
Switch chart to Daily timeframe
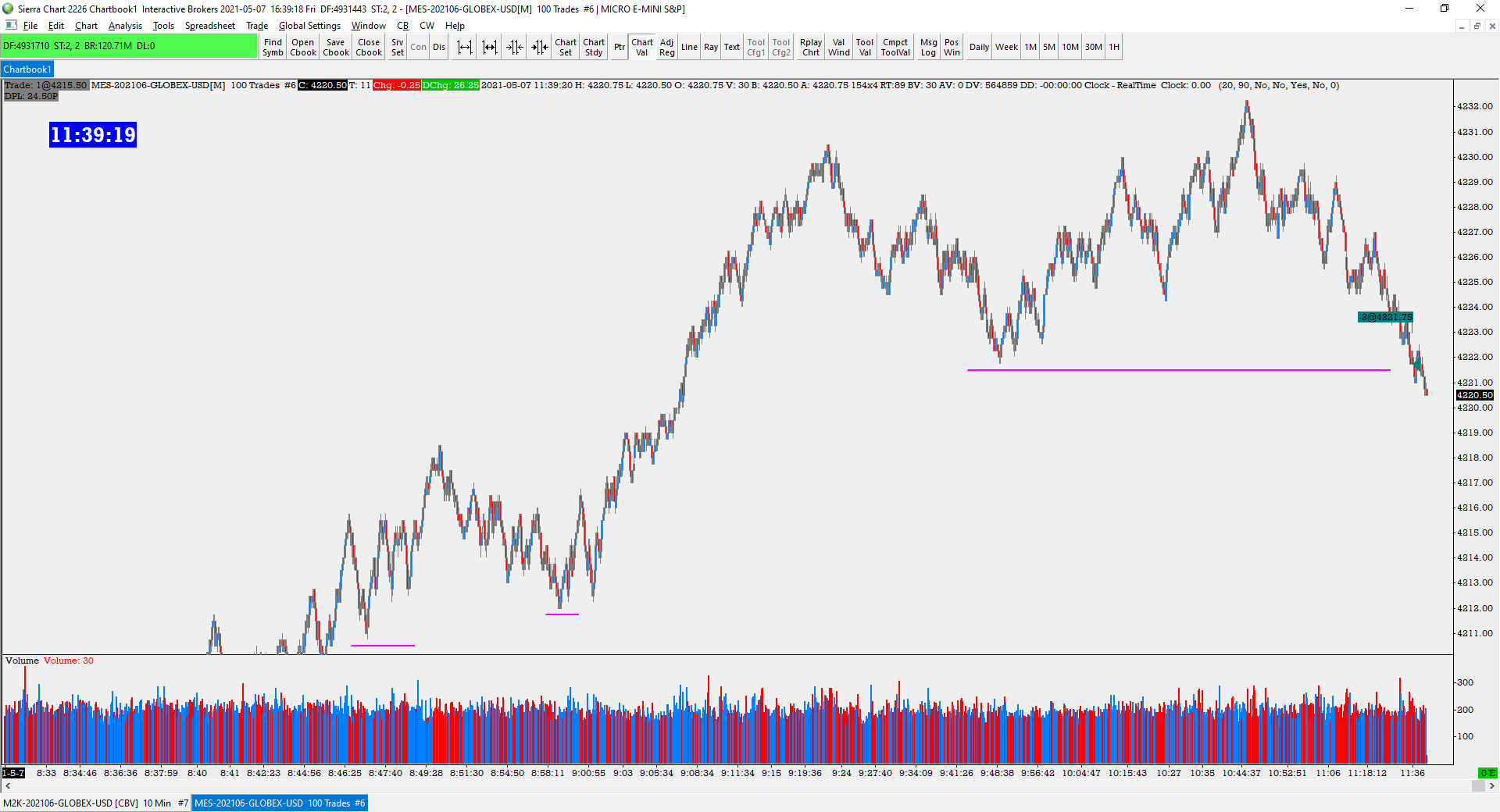coord(979,48)
